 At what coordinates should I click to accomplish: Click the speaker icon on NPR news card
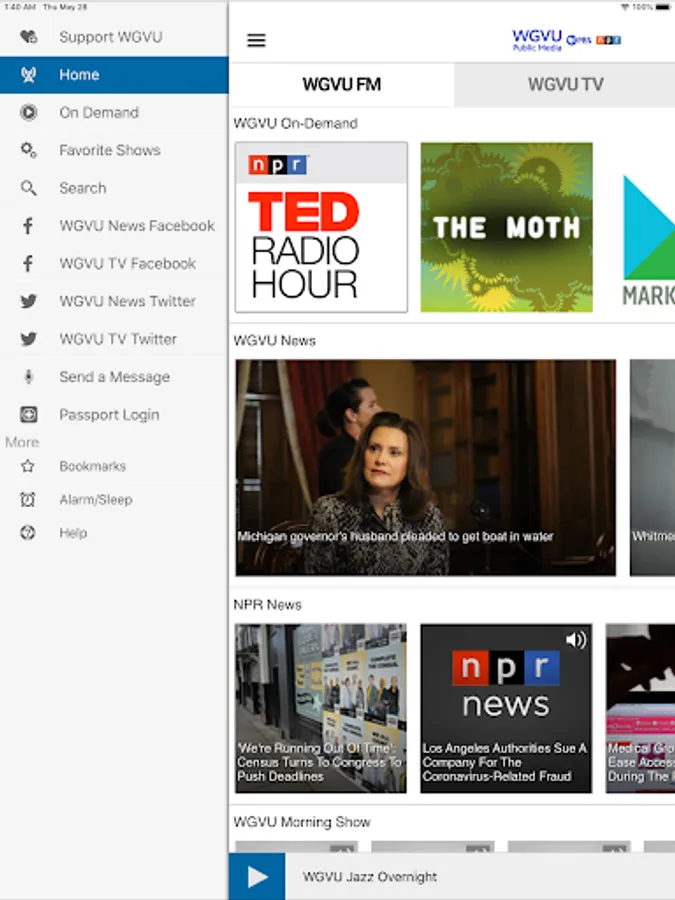(x=576, y=639)
